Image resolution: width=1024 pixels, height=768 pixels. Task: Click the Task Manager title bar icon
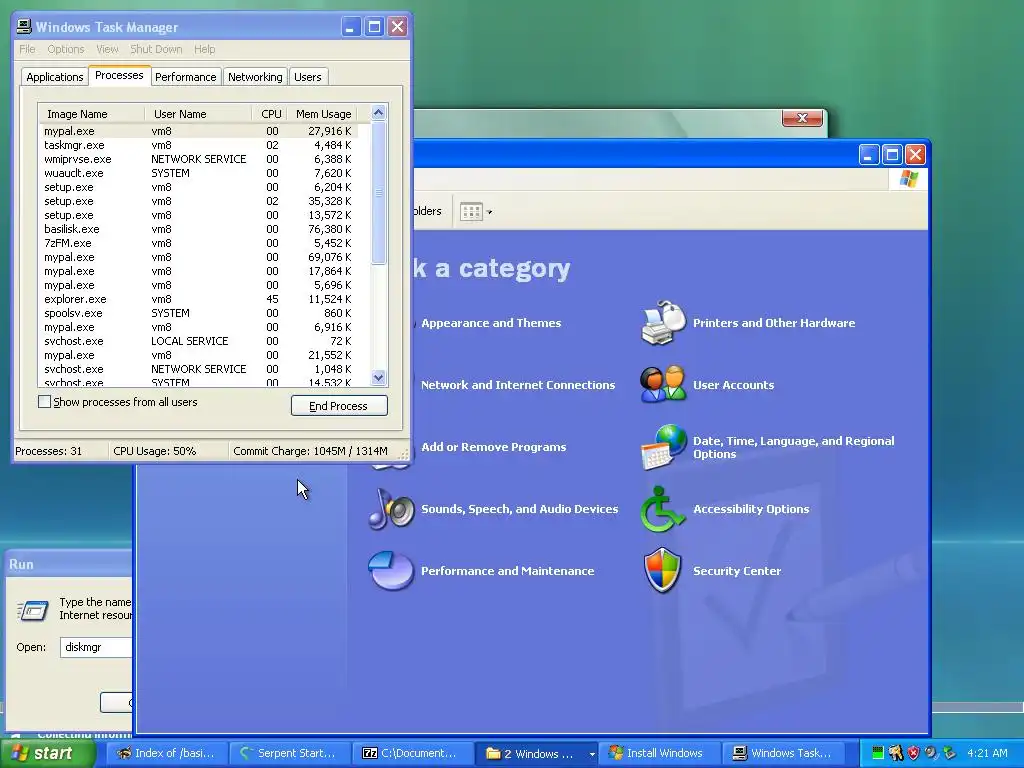click(x=24, y=26)
